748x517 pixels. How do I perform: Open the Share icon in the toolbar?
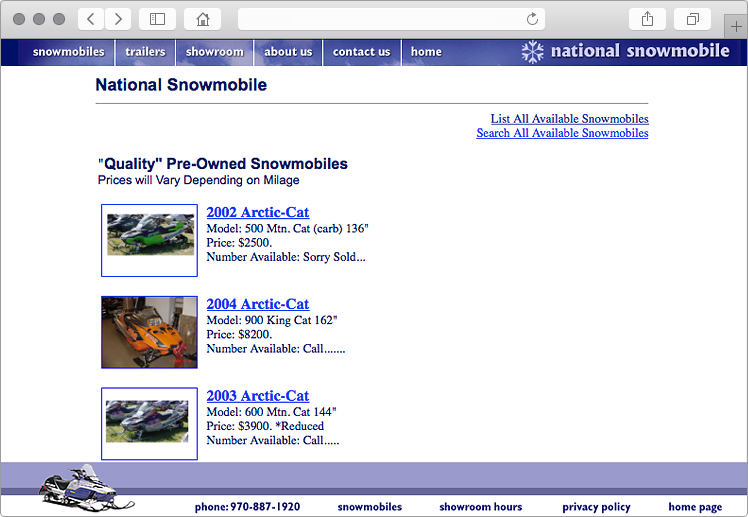point(647,19)
